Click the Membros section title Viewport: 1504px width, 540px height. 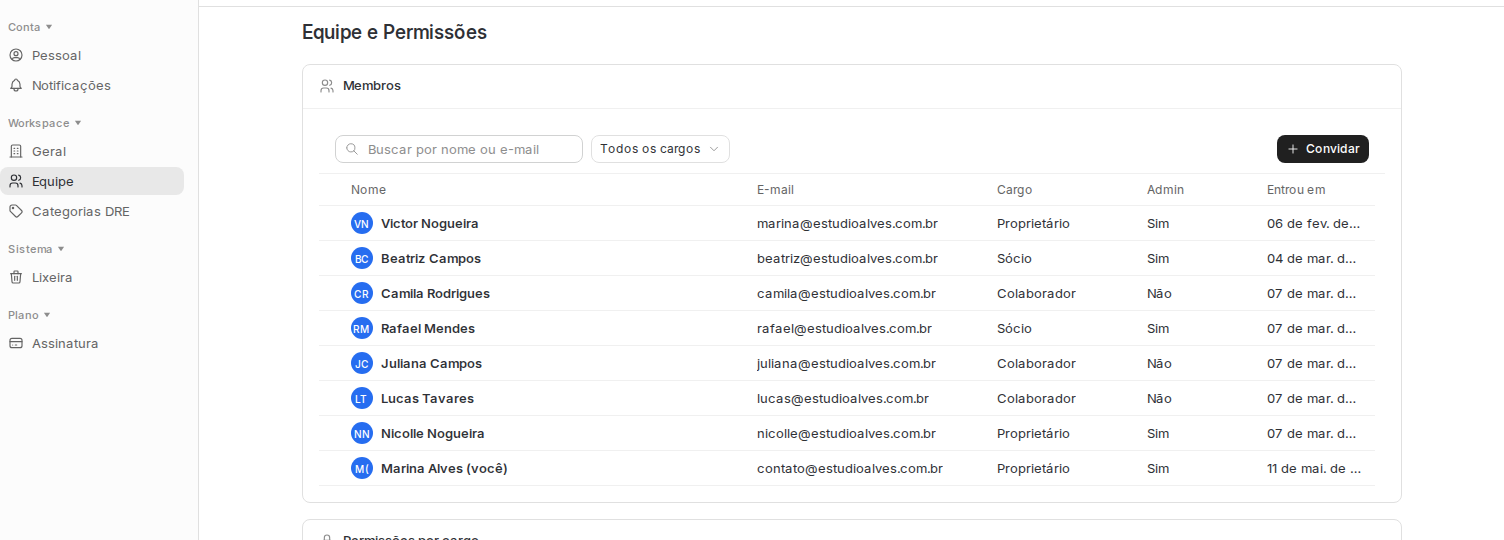click(x=372, y=86)
